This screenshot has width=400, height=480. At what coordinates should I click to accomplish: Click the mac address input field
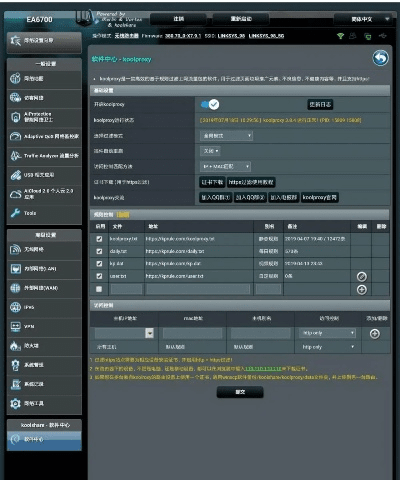tap(193, 333)
